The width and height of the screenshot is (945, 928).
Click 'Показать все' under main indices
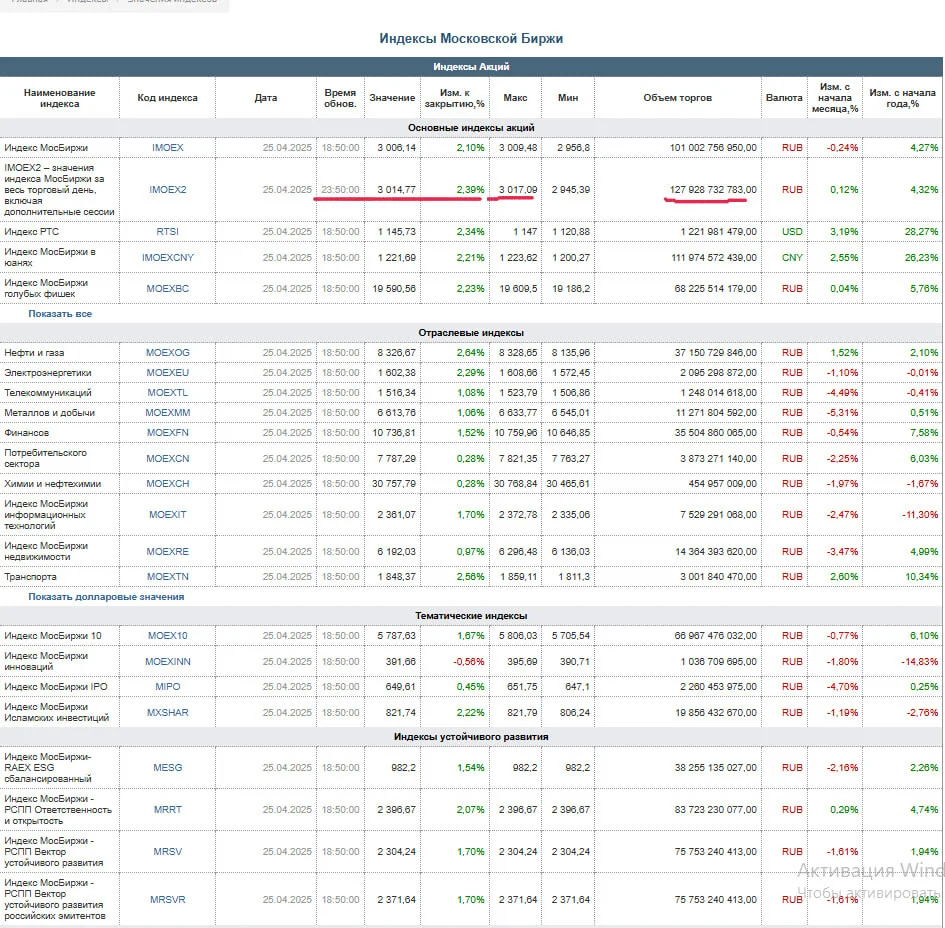[60, 314]
